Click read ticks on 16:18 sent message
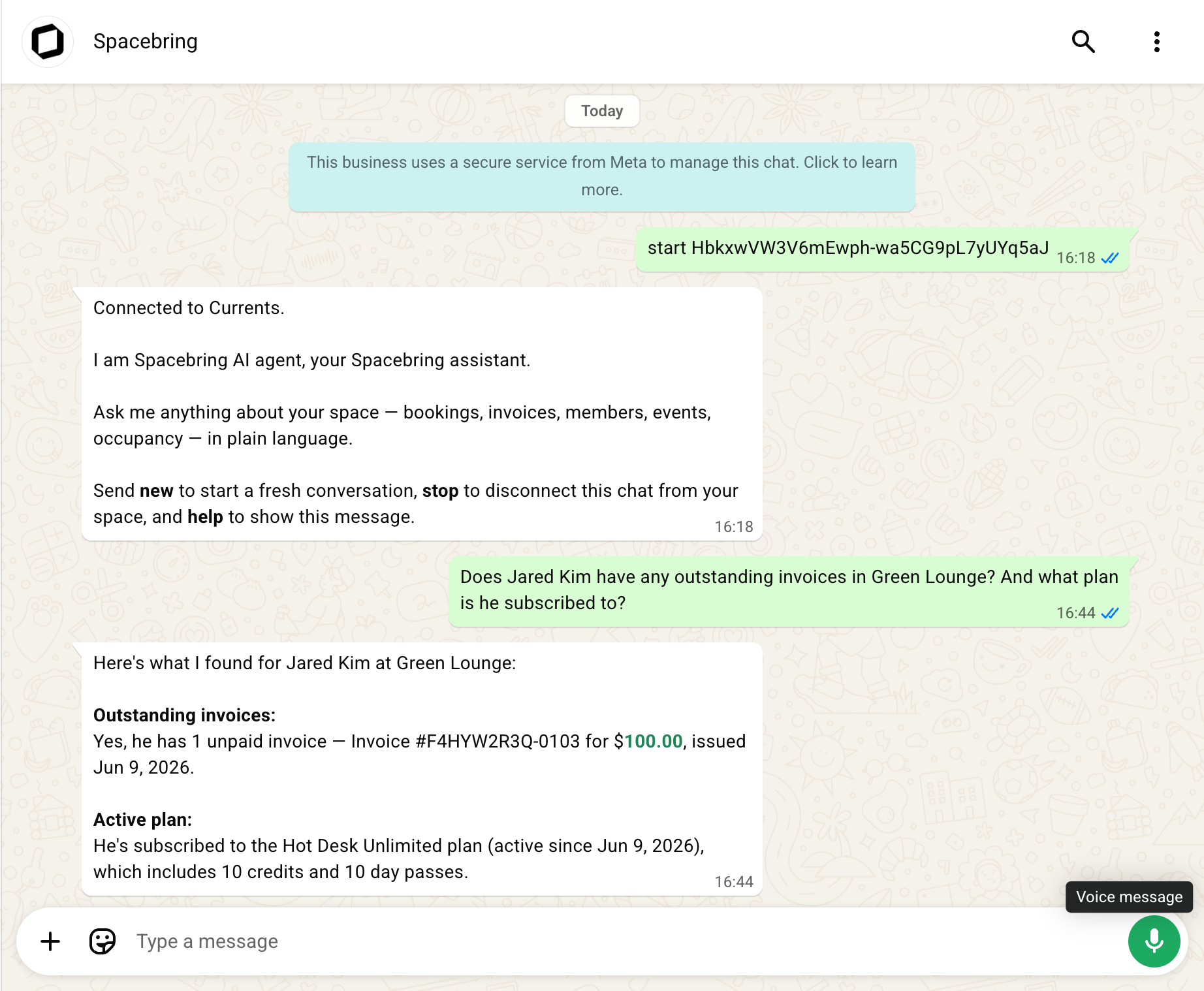This screenshot has height=991, width=1204. click(1109, 259)
